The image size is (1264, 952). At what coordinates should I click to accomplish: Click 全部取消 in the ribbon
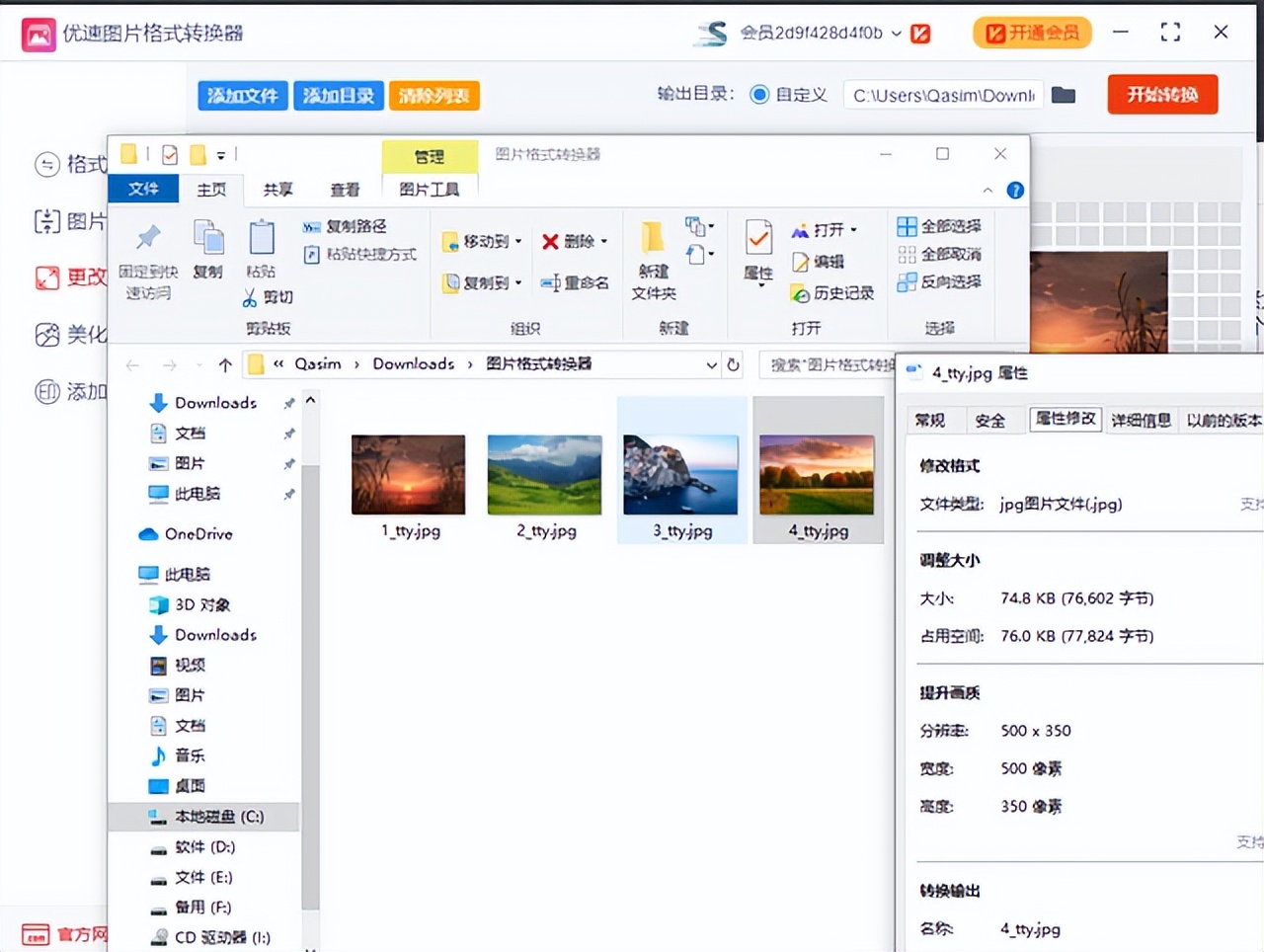[x=939, y=254]
